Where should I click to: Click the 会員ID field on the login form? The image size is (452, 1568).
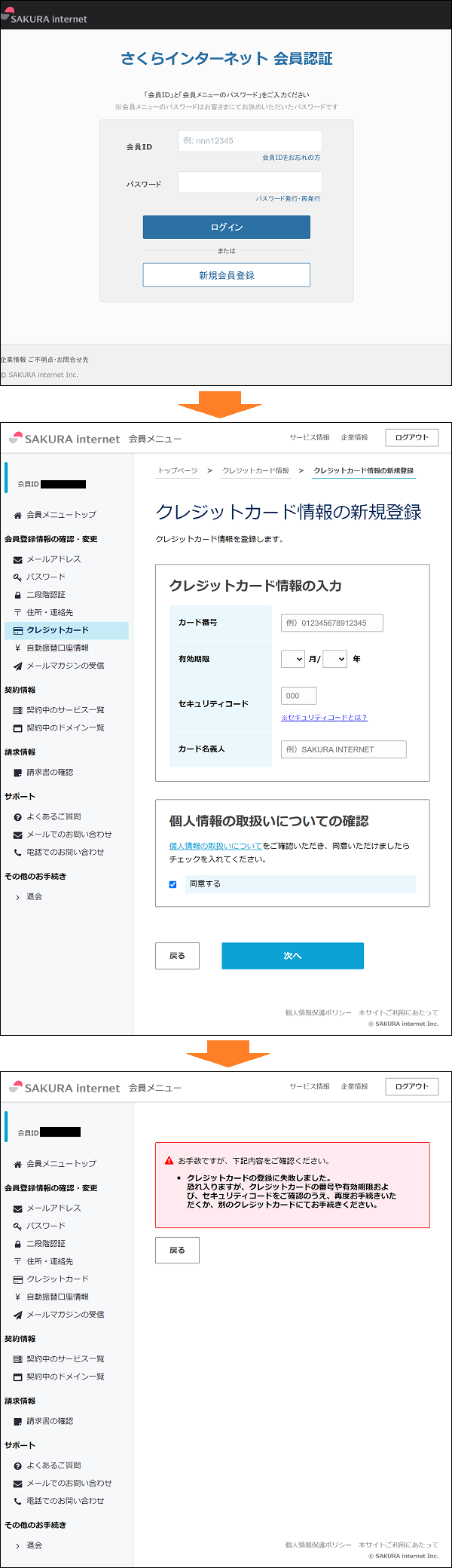(x=249, y=141)
